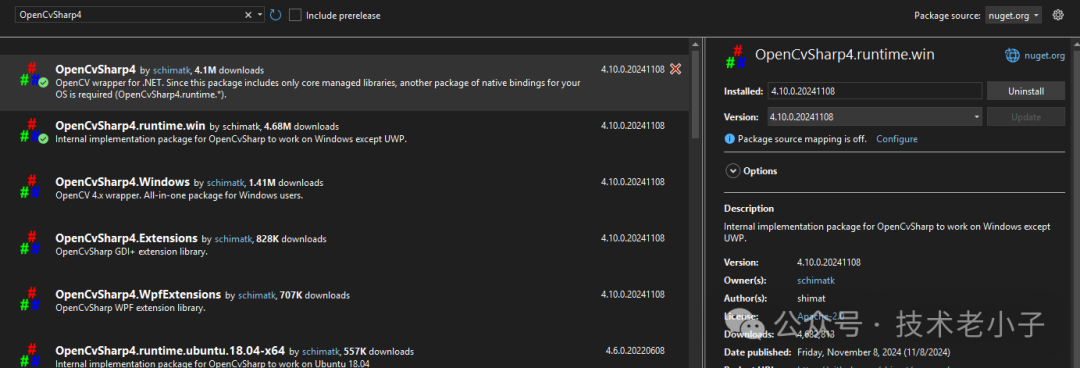Click the Uninstall button
This screenshot has width=1080, height=368.
click(x=1026, y=91)
